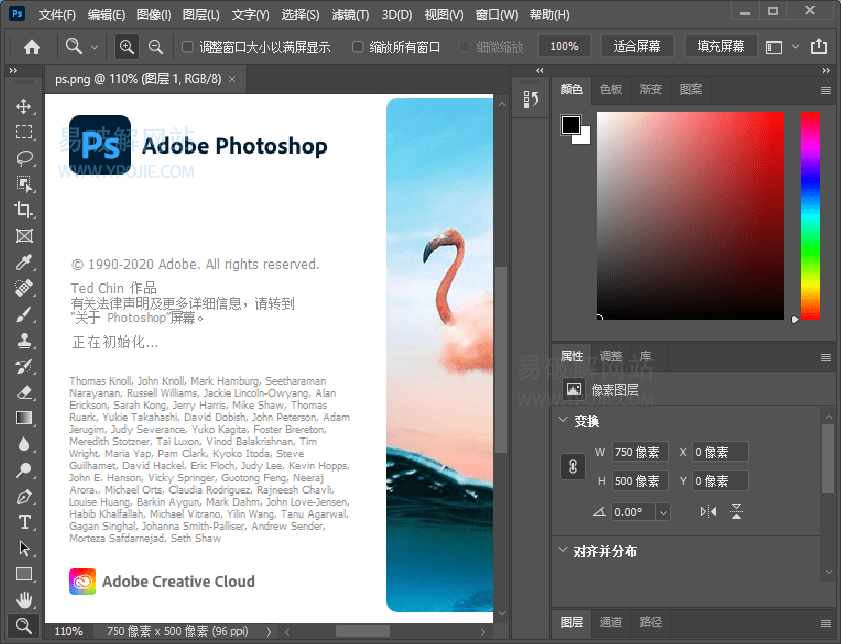Select the Spot Healing Brush tool
The height and width of the screenshot is (644, 841).
24,288
